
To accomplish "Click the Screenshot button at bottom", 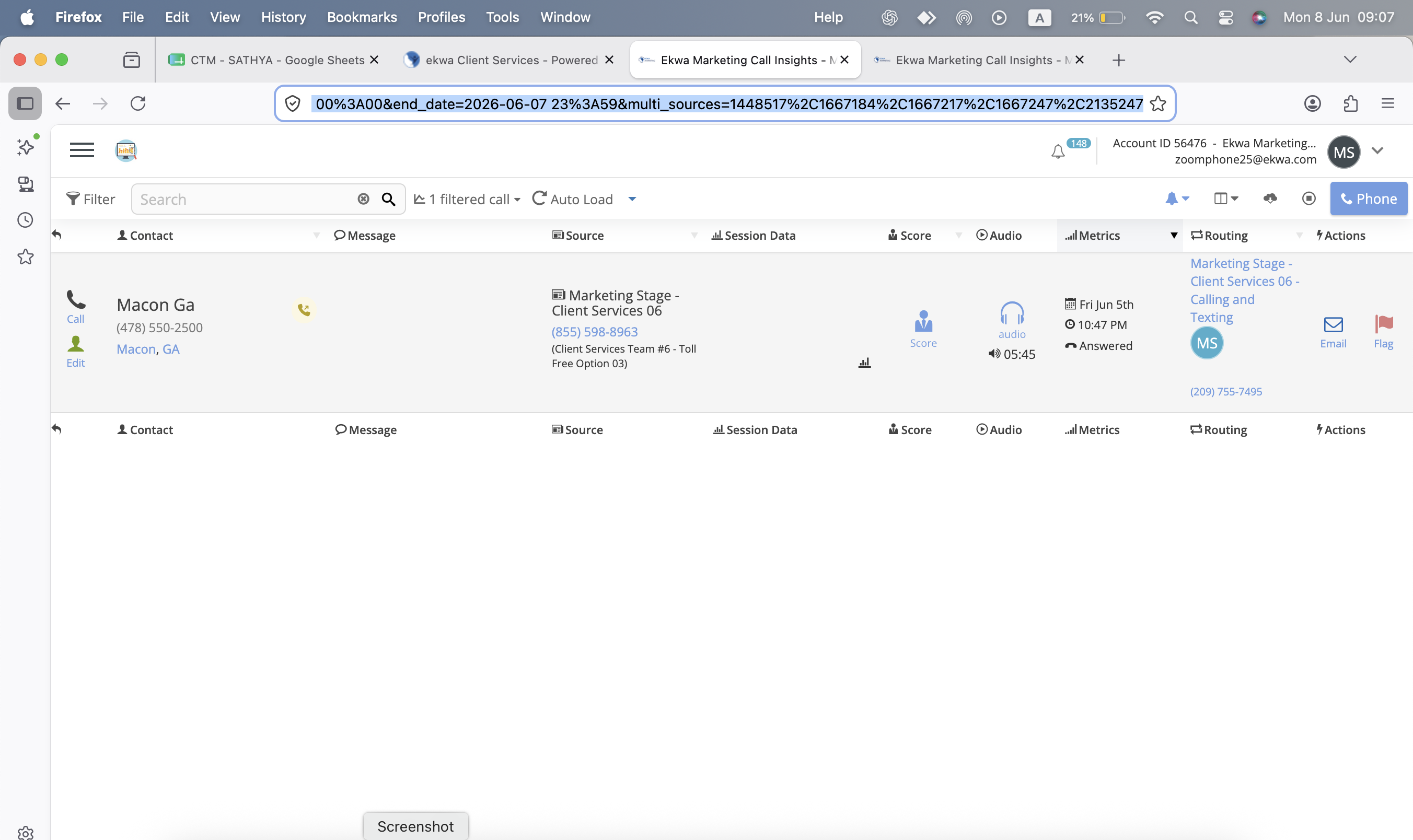I will coord(415,826).
